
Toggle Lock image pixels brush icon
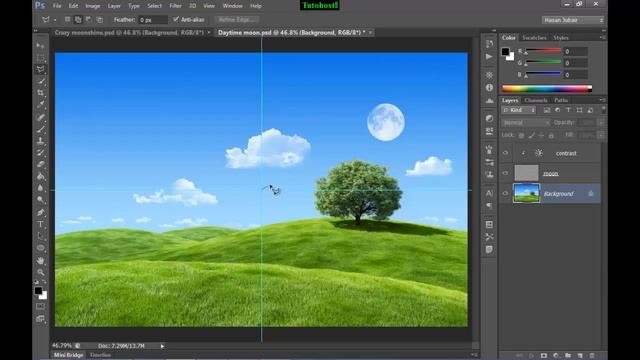(531, 135)
